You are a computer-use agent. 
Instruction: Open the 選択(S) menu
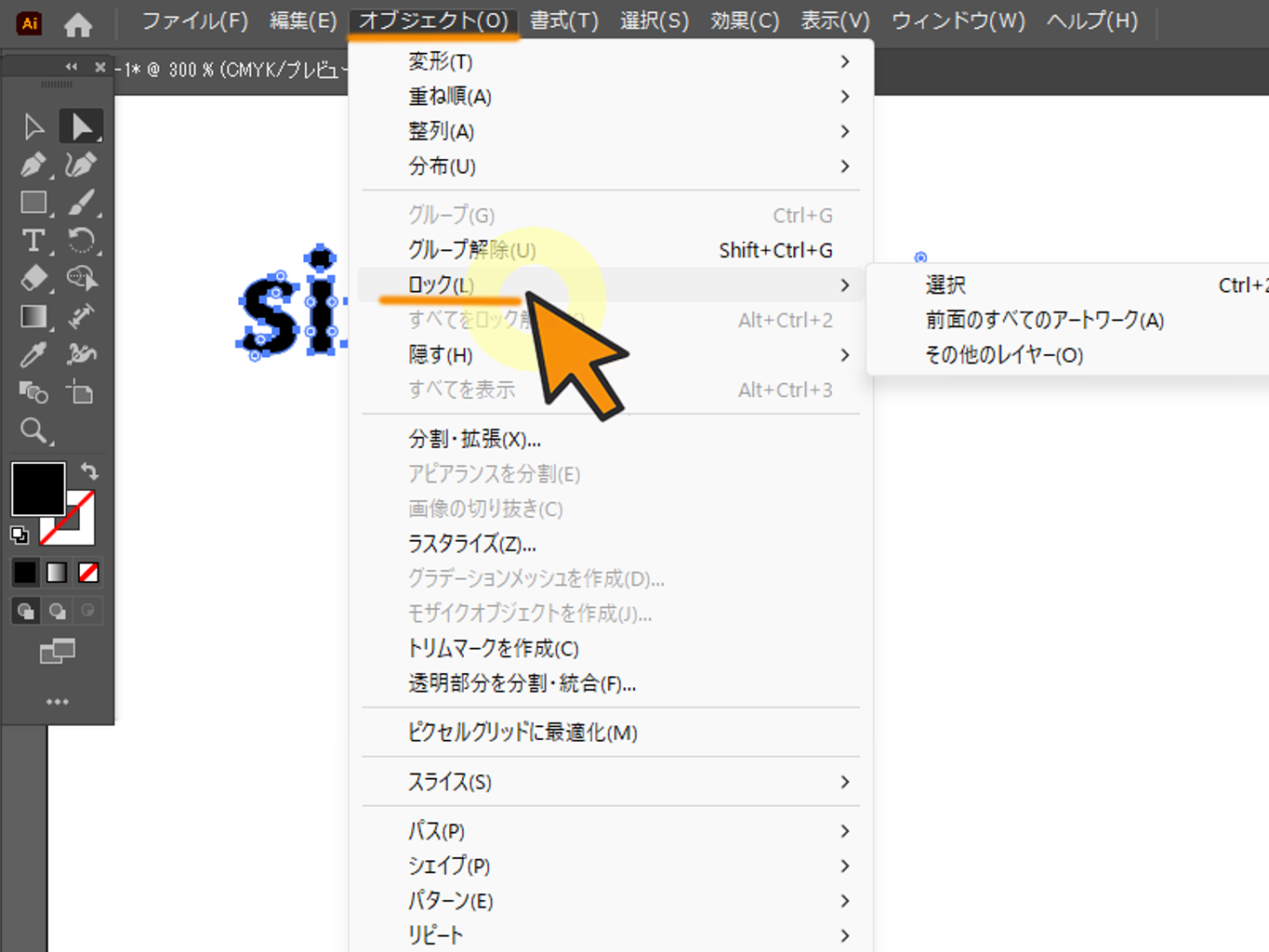[x=654, y=20]
